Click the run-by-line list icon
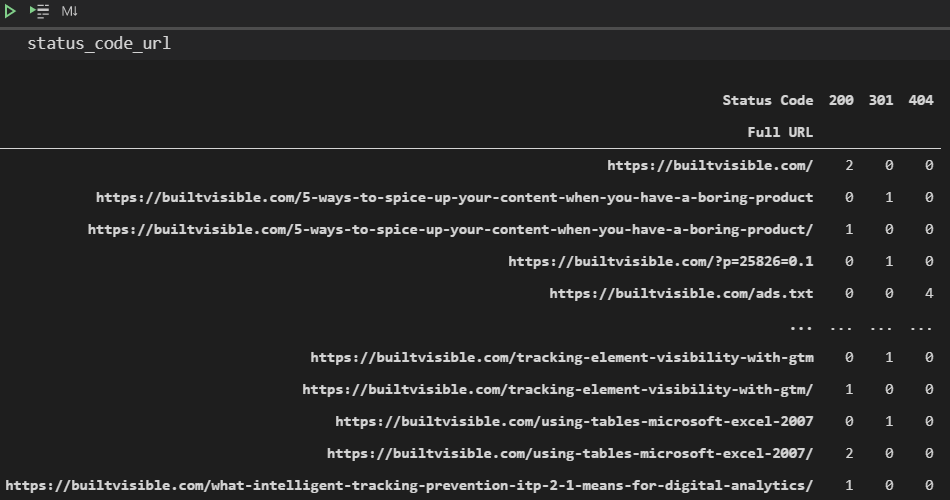This screenshot has width=950, height=500. (x=39, y=11)
